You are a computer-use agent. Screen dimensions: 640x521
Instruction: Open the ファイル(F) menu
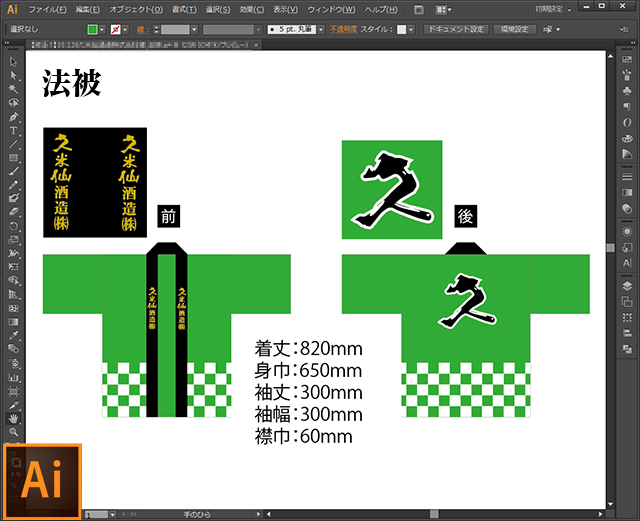[x=47, y=10]
